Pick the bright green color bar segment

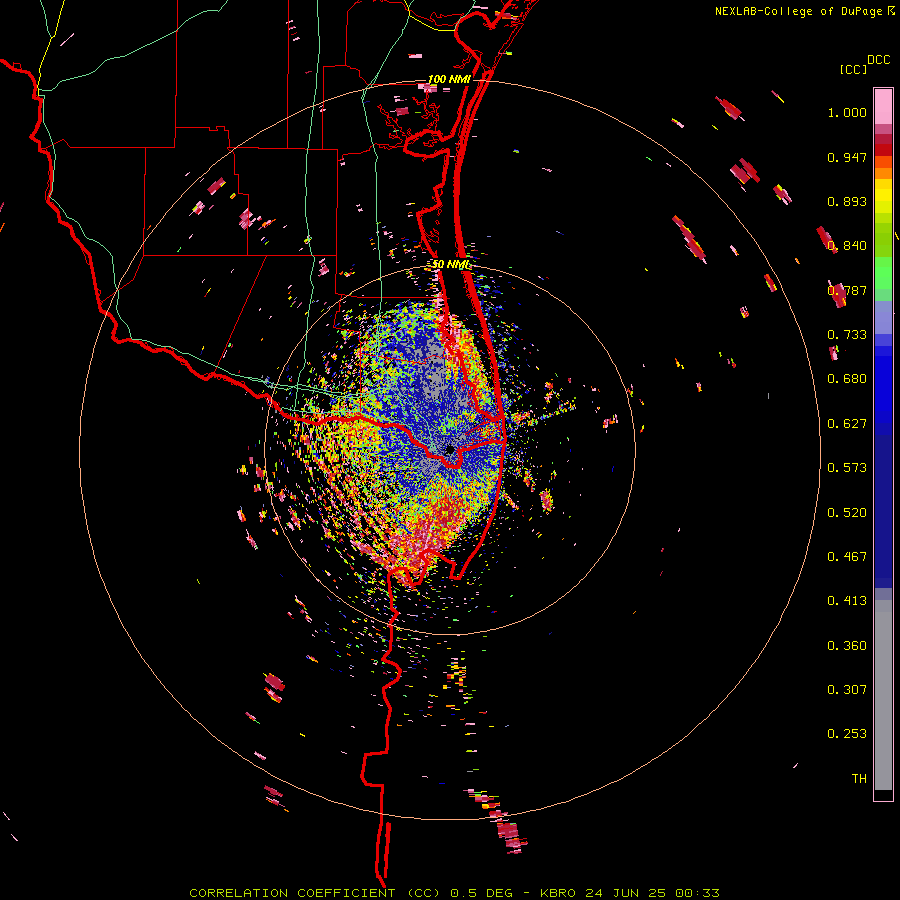(883, 273)
